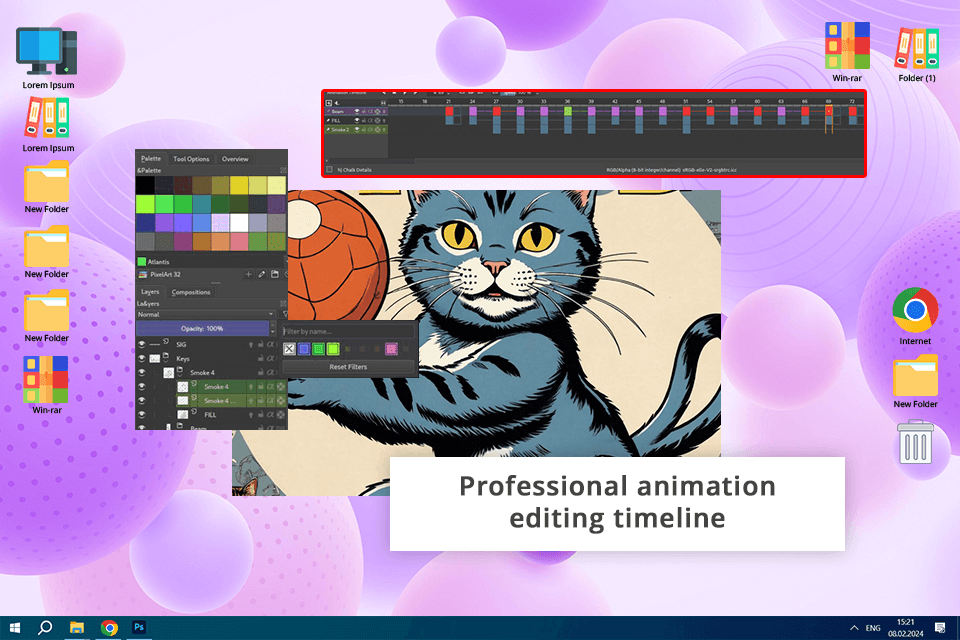
Task: Toggle lock icon on Beam timeline row
Action: (363, 111)
